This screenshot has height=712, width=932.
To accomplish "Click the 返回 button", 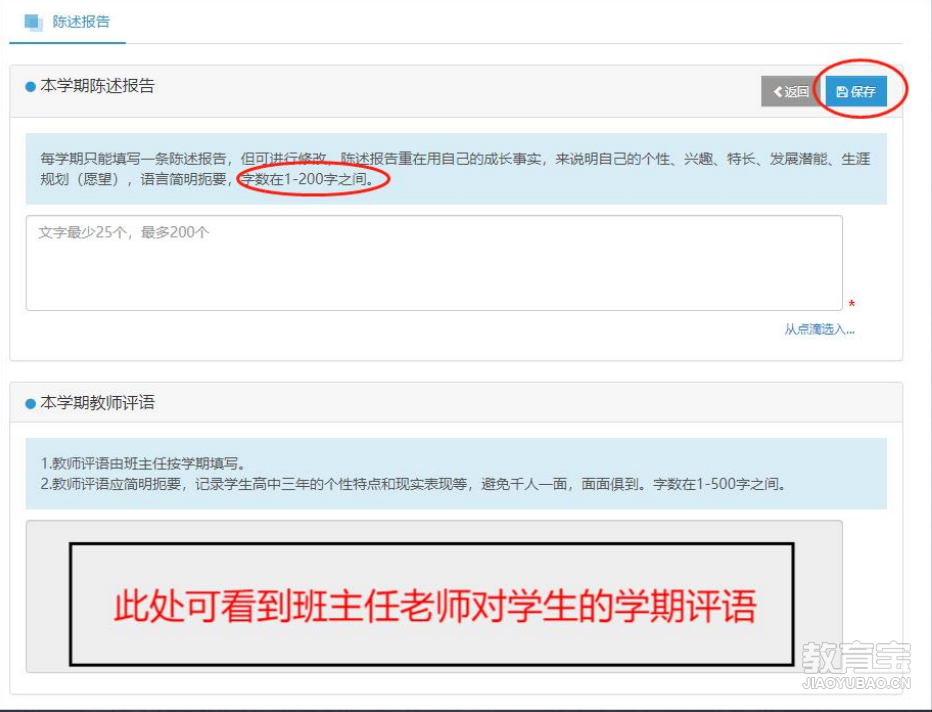I will (x=791, y=92).
